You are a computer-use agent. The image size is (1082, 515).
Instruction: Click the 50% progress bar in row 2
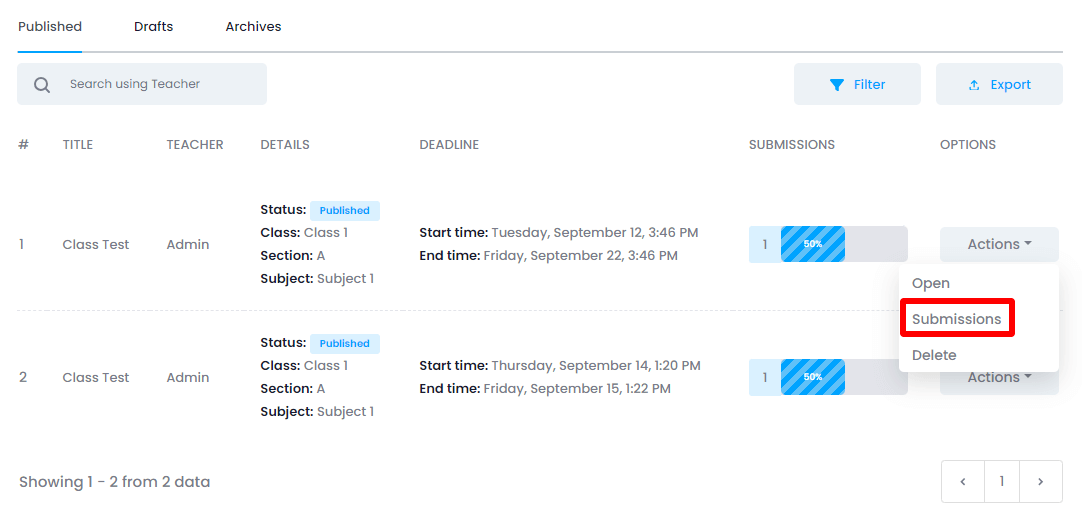[813, 377]
